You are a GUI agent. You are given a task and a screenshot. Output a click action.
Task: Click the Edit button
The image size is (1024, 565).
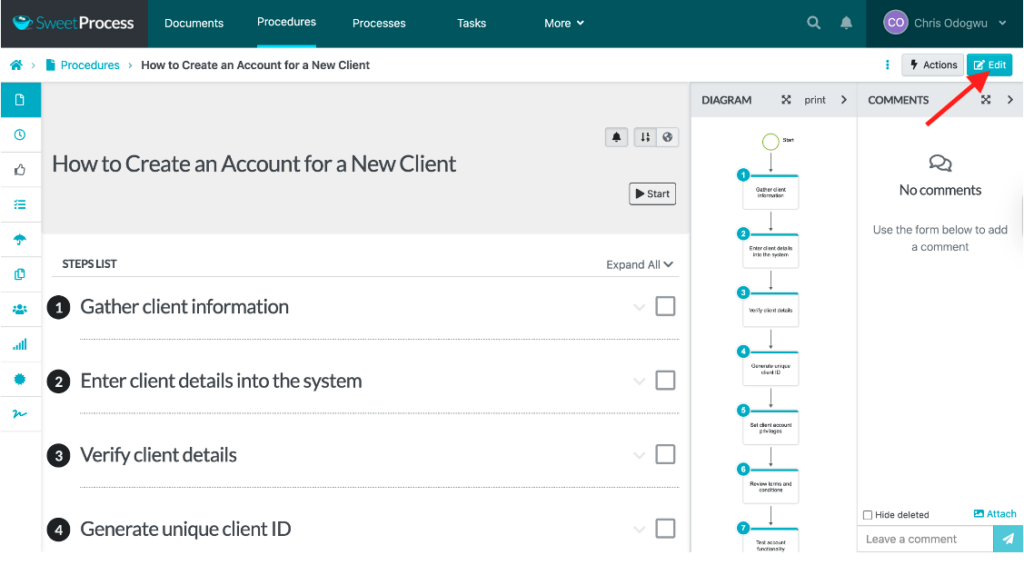click(989, 65)
